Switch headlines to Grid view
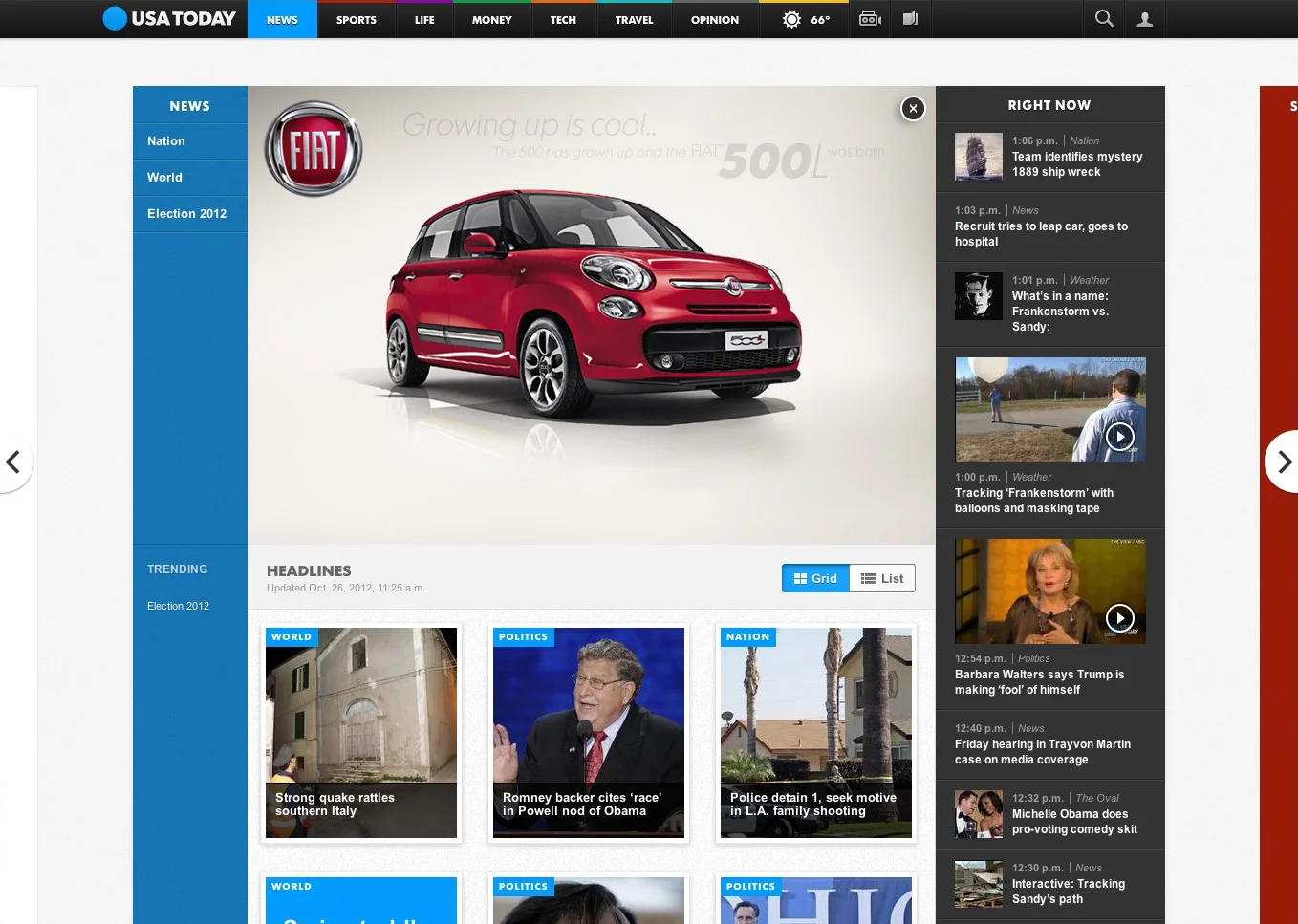The width and height of the screenshot is (1298, 924). pyautogui.click(x=815, y=578)
